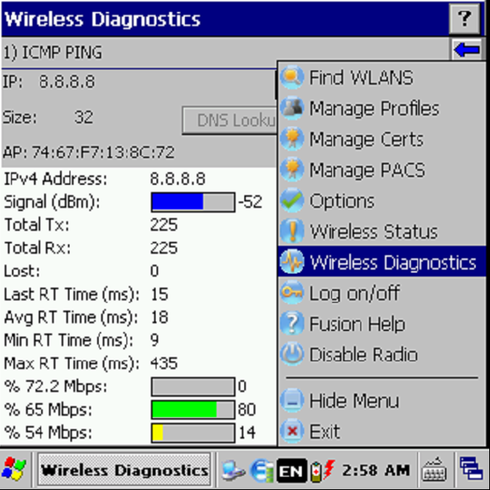Click Last RT Time value 15
This screenshot has width=490, height=490.
click(159, 294)
